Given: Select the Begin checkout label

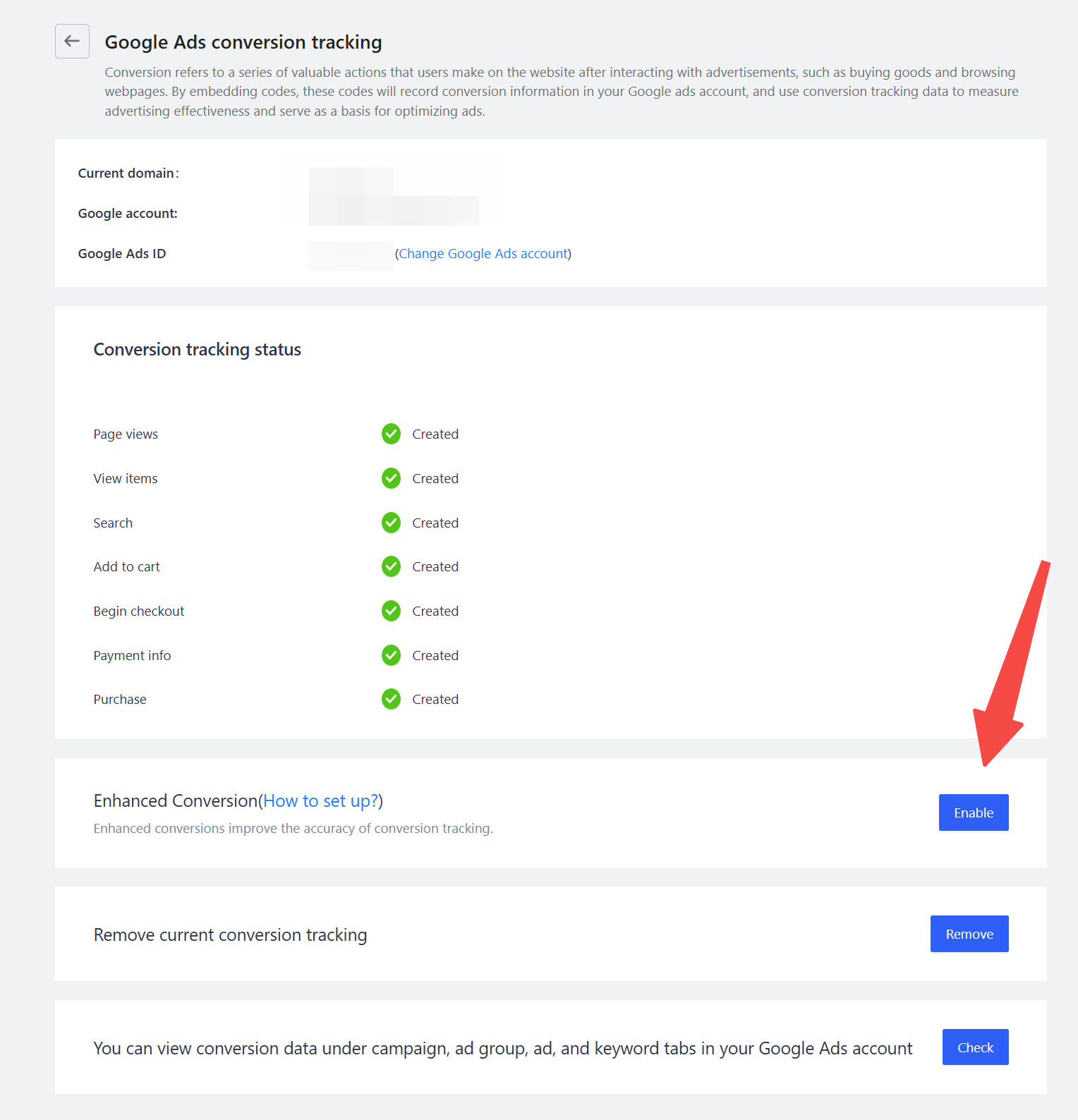Looking at the screenshot, I should click(x=139, y=611).
